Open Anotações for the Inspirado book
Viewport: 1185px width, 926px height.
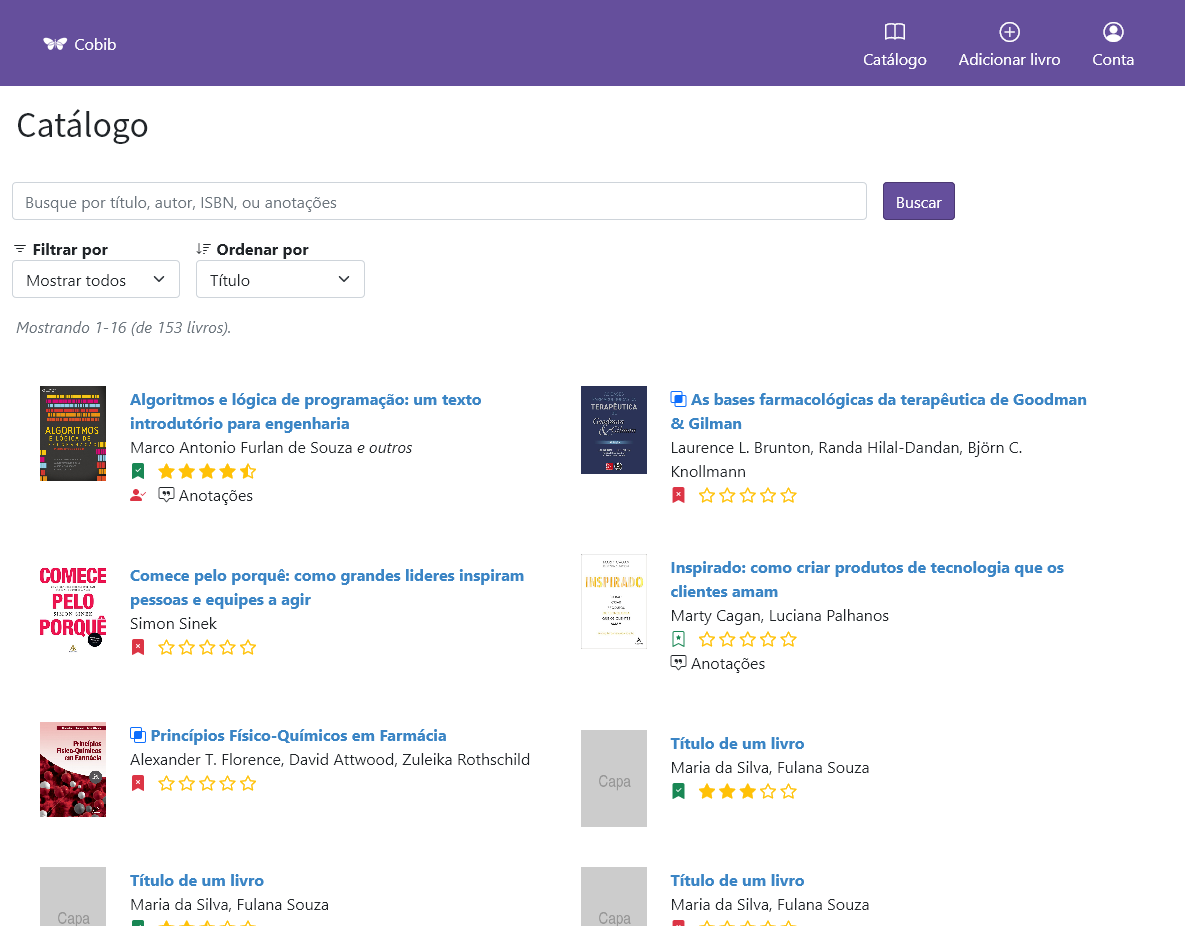point(718,663)
